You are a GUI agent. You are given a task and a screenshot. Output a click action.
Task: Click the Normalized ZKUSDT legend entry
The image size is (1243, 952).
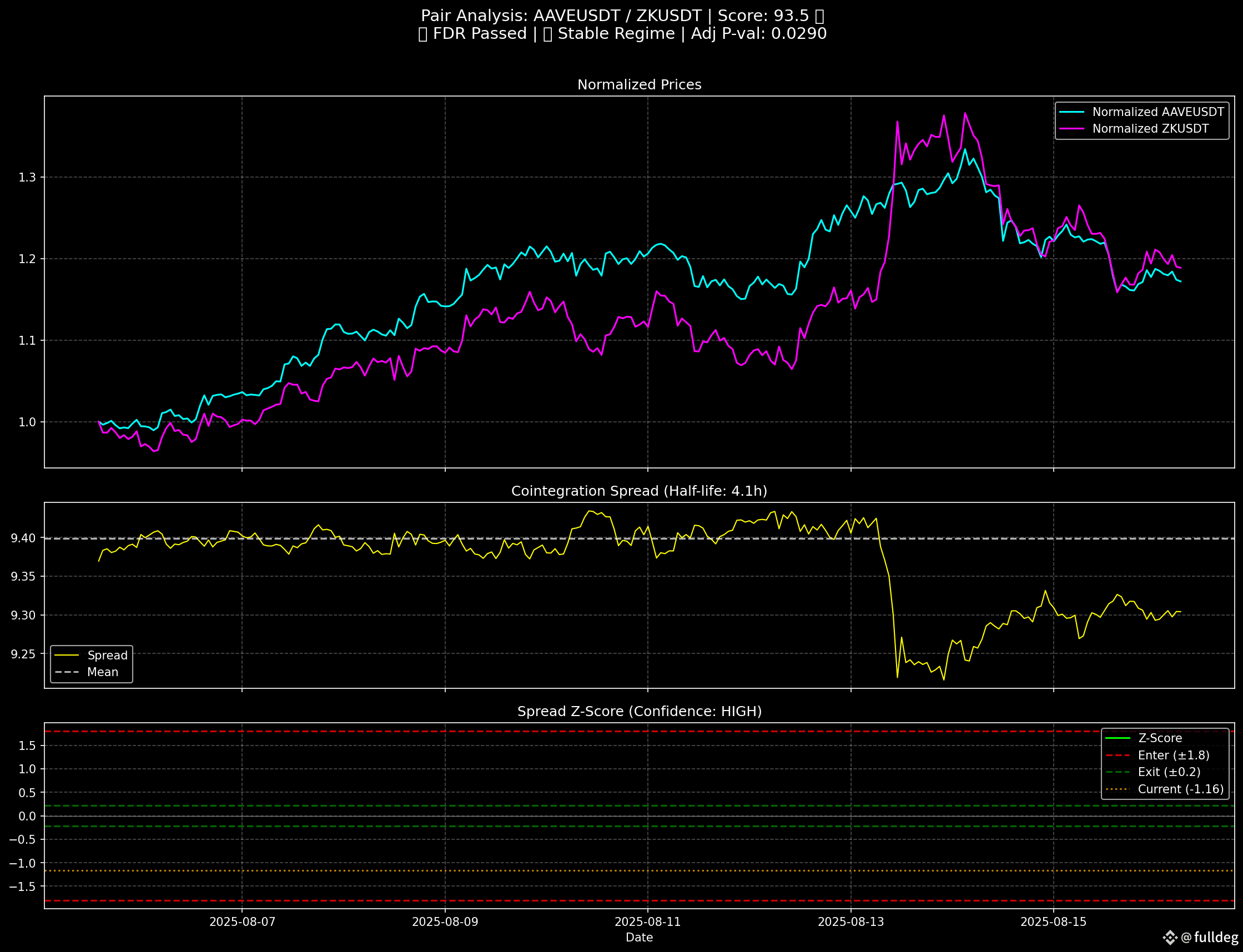(1150, 129)
